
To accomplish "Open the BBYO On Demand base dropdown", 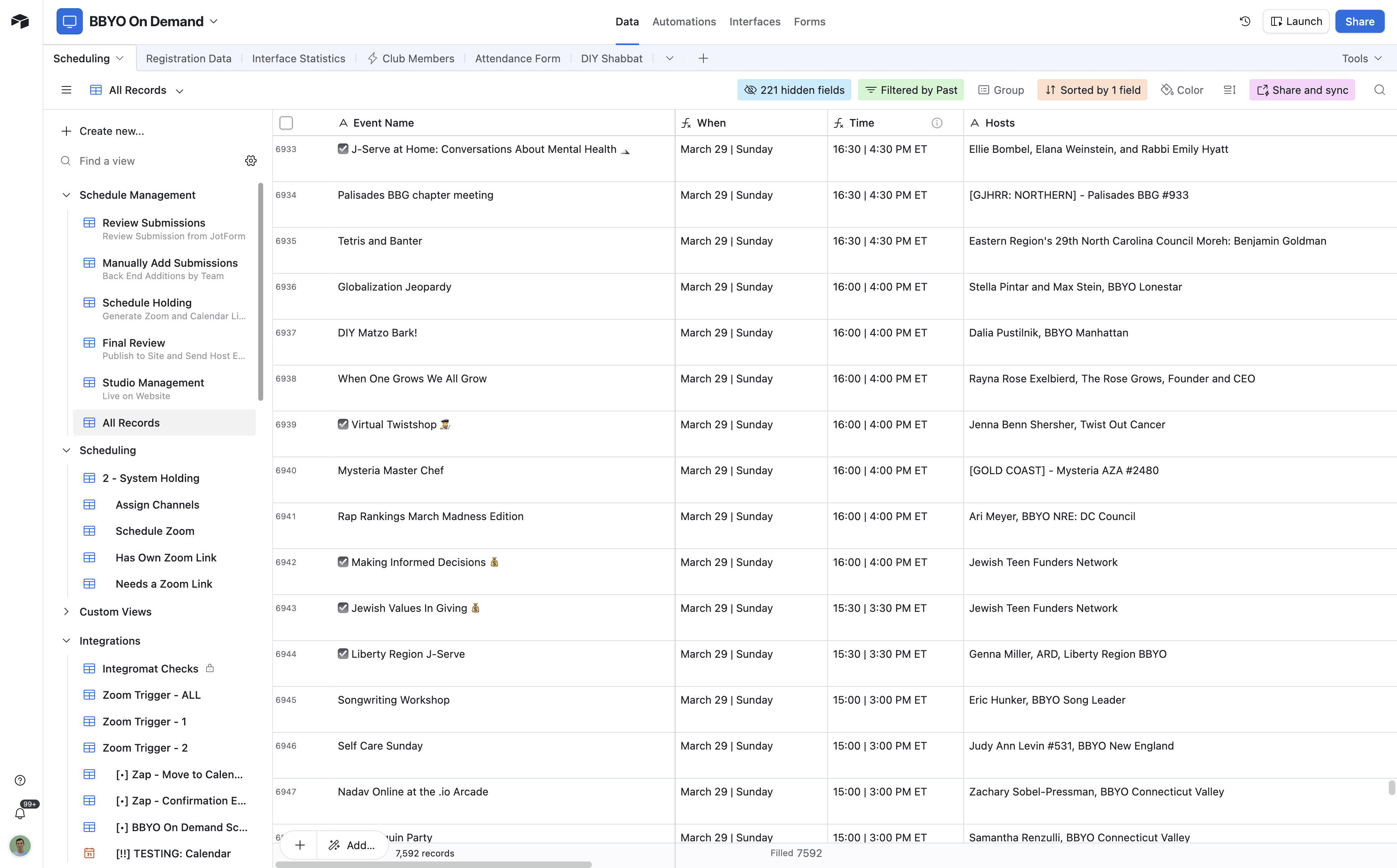I will click(214, 21).
